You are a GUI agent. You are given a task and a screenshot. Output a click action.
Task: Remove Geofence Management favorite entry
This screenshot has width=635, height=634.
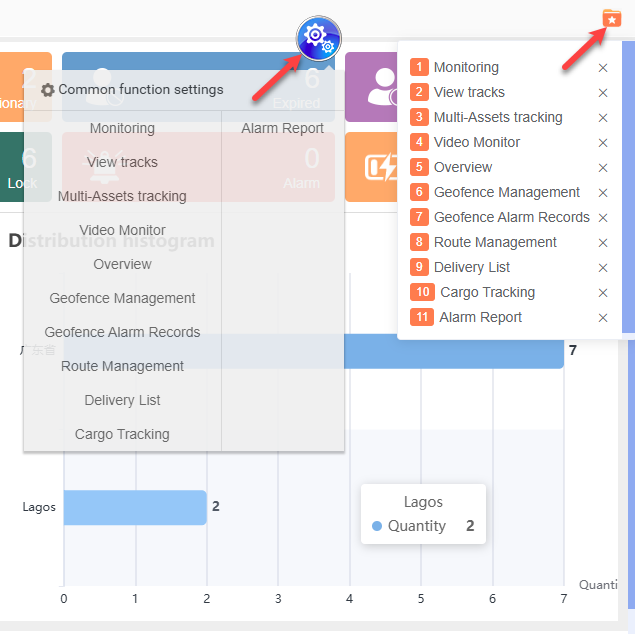tap(602, 193)
